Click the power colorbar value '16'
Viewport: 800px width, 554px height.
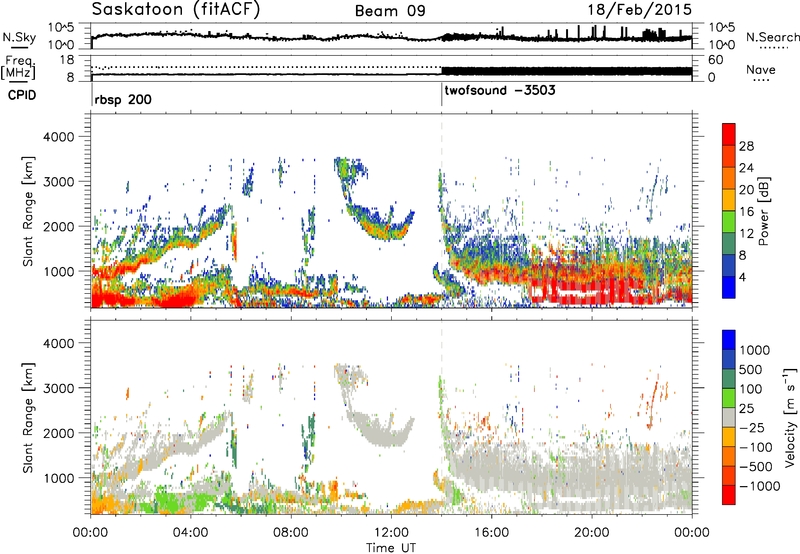tap(746, 212)
